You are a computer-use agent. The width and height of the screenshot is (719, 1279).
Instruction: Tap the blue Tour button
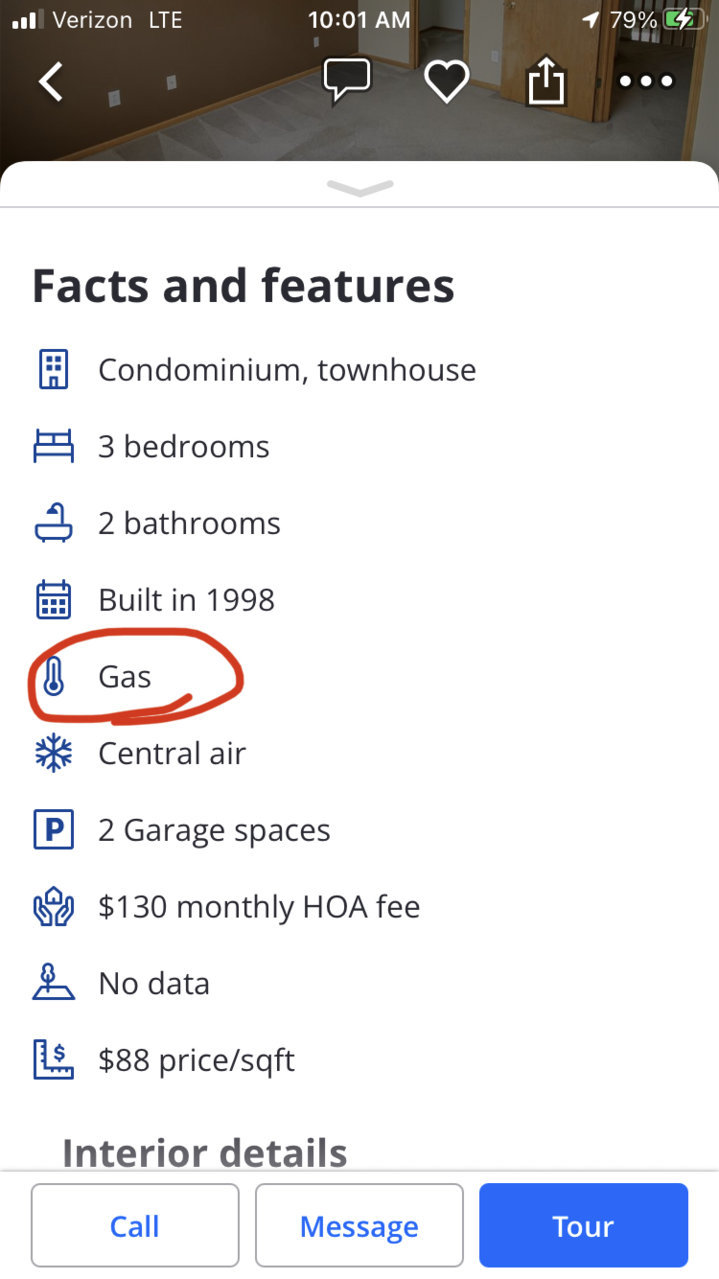(583, 1226)
